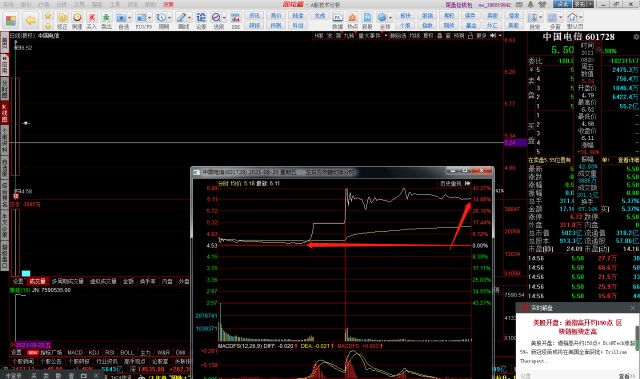
Task: Toggle the lock icon in chart toolbar
Action: tap(470, 36)
